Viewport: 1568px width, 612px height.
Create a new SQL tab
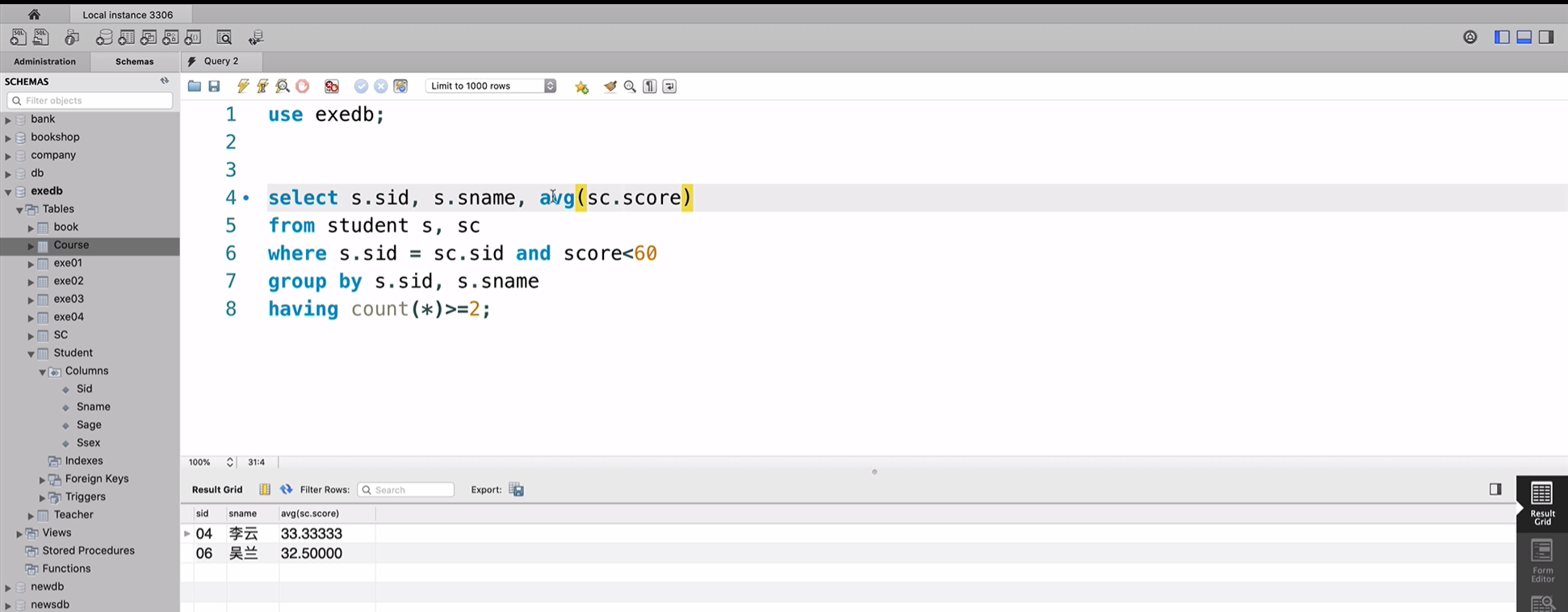coord(18,37)
